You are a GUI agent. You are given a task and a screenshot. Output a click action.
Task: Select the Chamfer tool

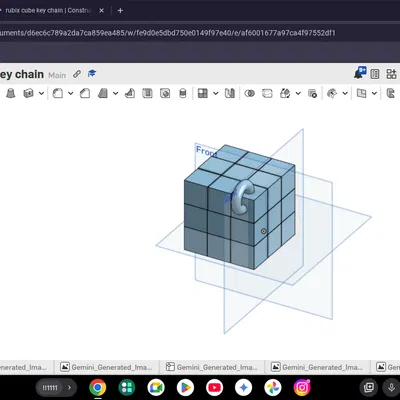pos(85,93)
